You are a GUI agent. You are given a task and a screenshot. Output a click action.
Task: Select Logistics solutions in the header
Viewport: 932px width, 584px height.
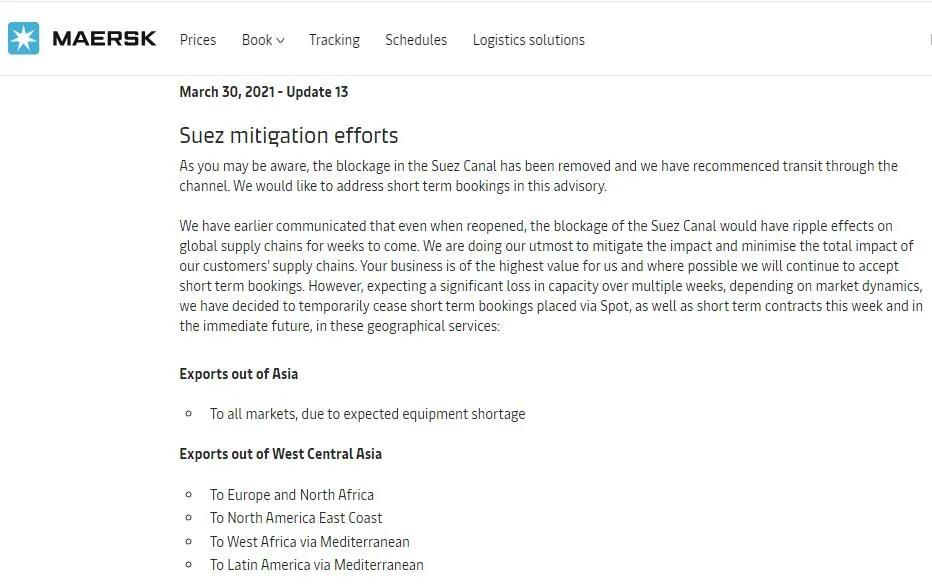pyautogui.click(x=528, y=40)
